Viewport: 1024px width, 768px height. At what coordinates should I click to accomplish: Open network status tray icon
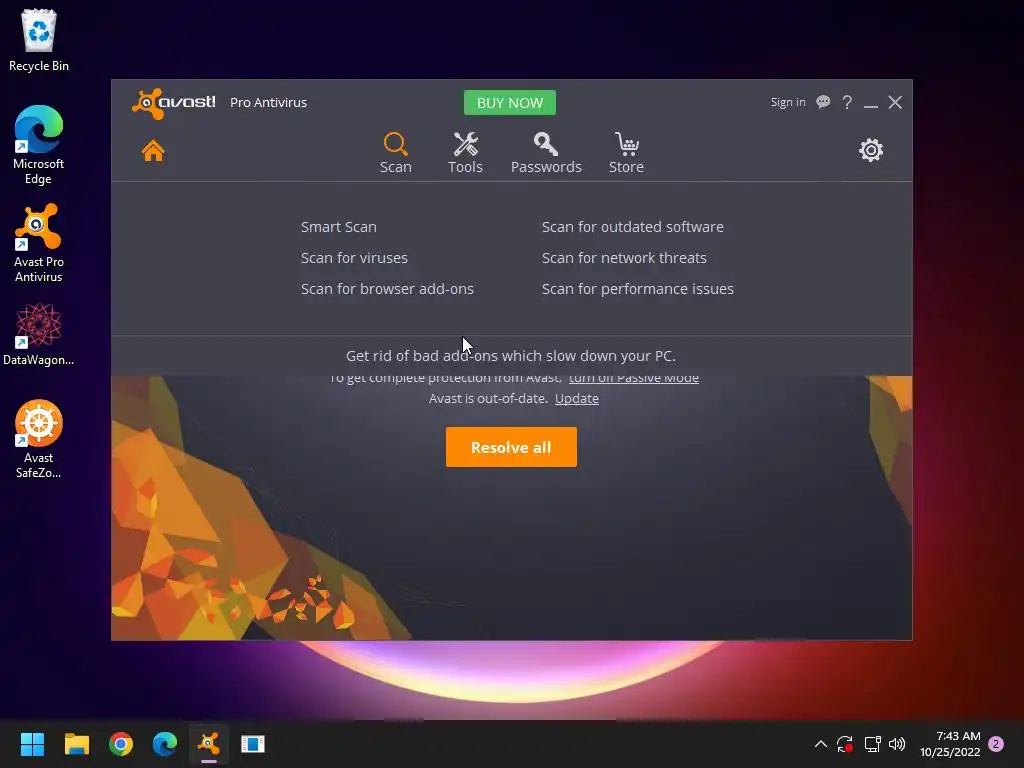point(872,744)
